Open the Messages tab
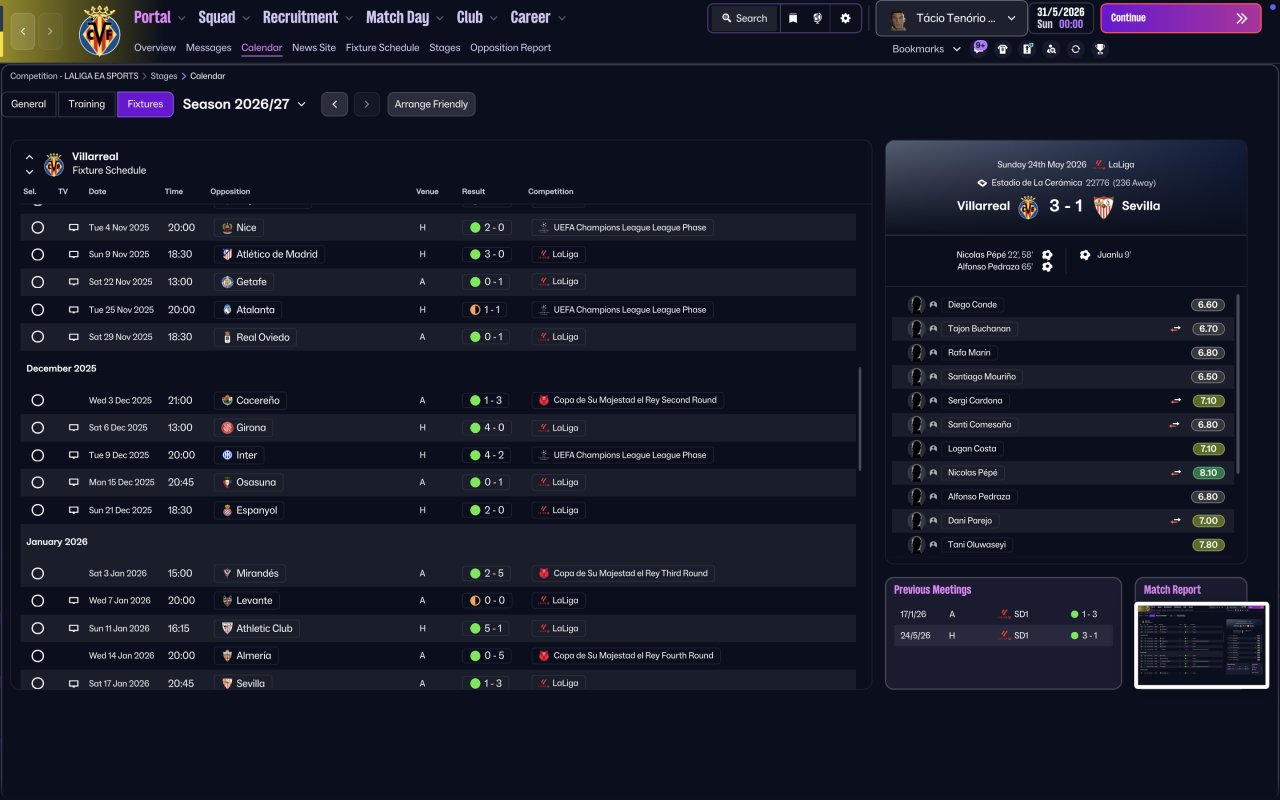Viewport: 1280px width, 800px height. click(x=208, y=48)
